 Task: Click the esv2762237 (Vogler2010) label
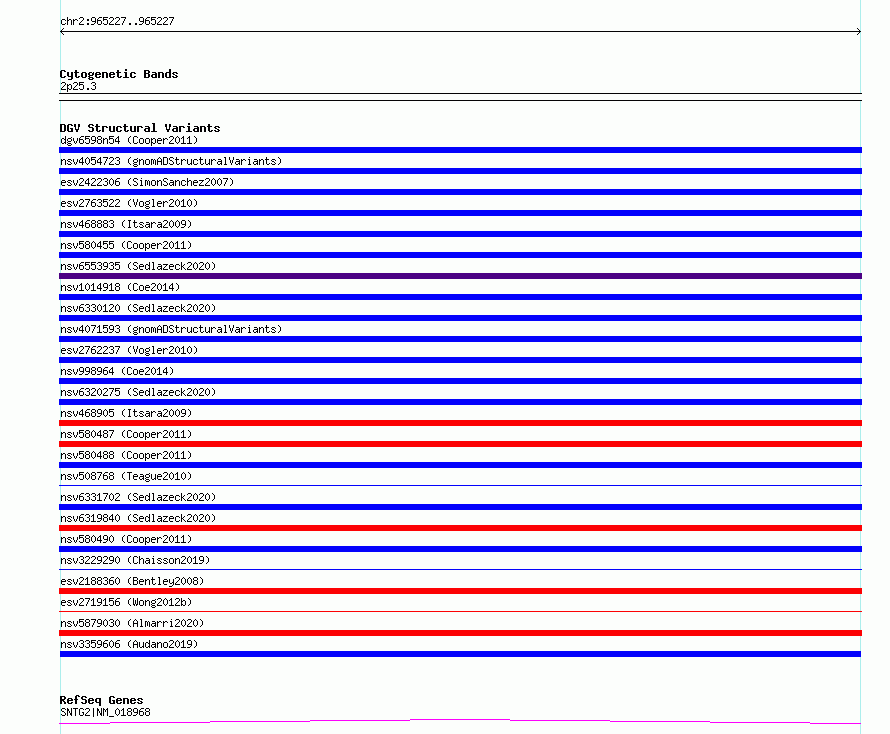129,350
